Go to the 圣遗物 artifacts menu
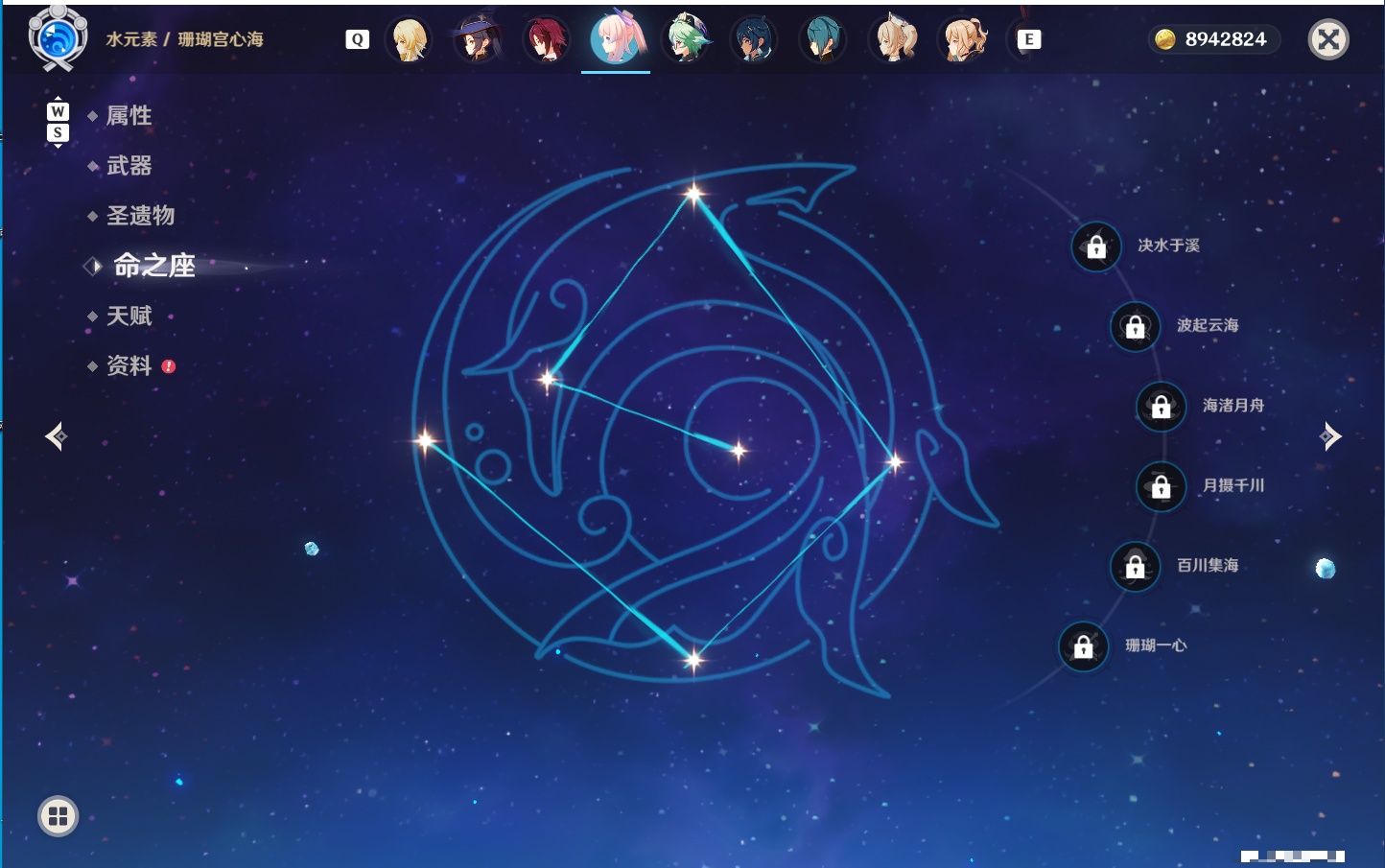 [x=140, y=216]
